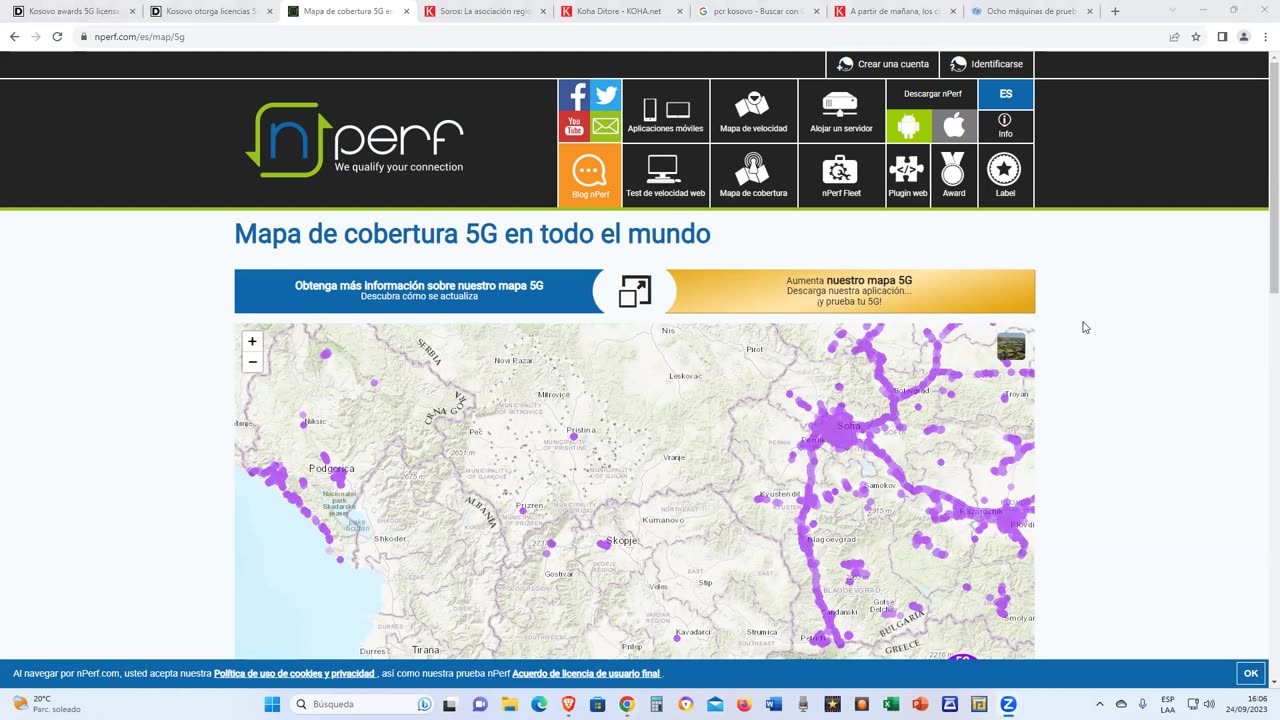Open the weather widget 20°C
The width and height of the screenshot is (1280, 720).
46,704
